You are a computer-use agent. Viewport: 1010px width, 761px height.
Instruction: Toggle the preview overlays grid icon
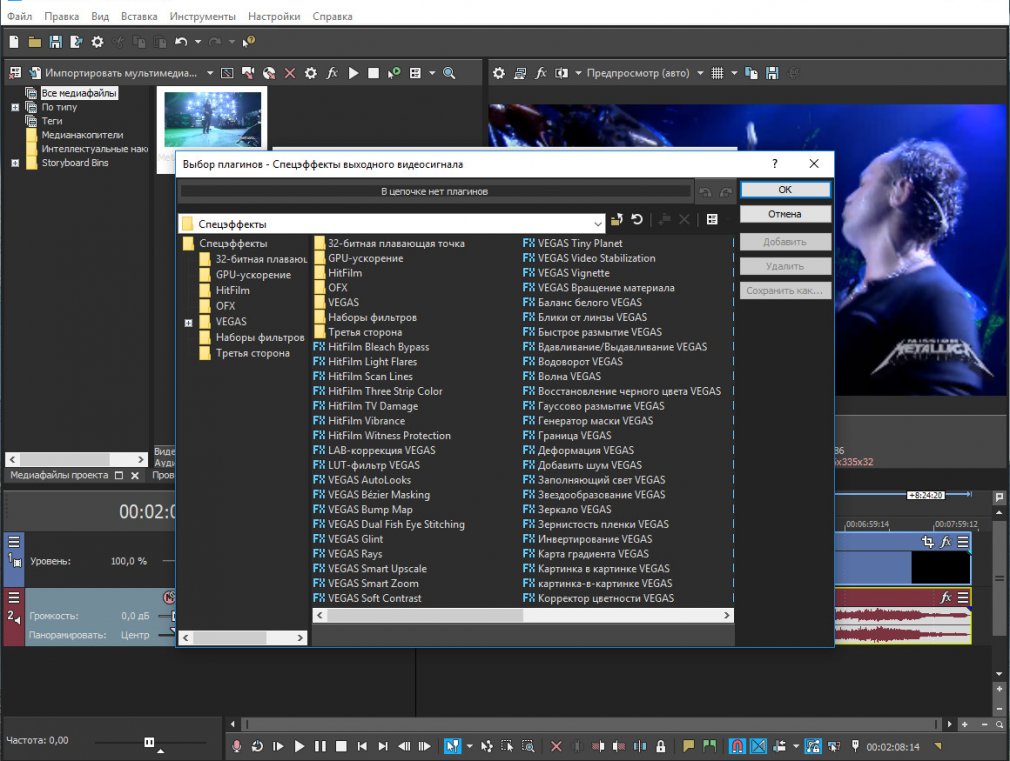click(717, 73)
